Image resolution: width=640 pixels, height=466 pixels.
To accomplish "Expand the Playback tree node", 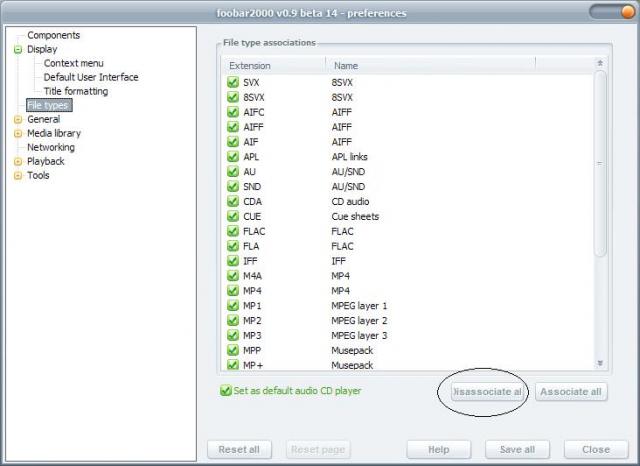I will coord(18,162).
